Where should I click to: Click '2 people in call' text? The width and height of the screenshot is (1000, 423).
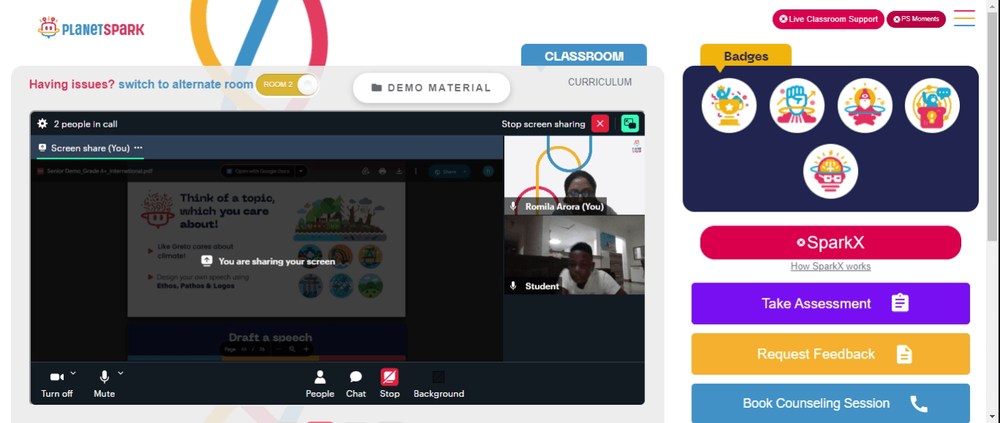click(85, 124)
